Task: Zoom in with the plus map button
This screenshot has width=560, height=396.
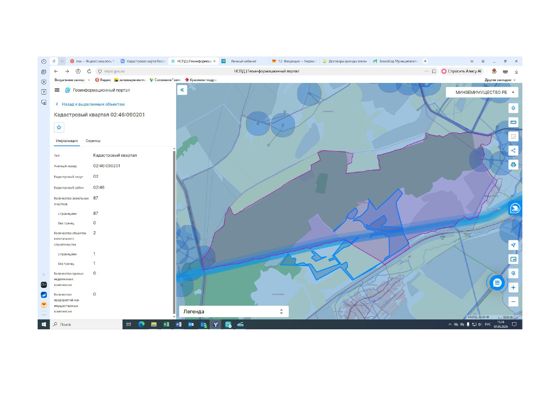Action: point(513,287)
